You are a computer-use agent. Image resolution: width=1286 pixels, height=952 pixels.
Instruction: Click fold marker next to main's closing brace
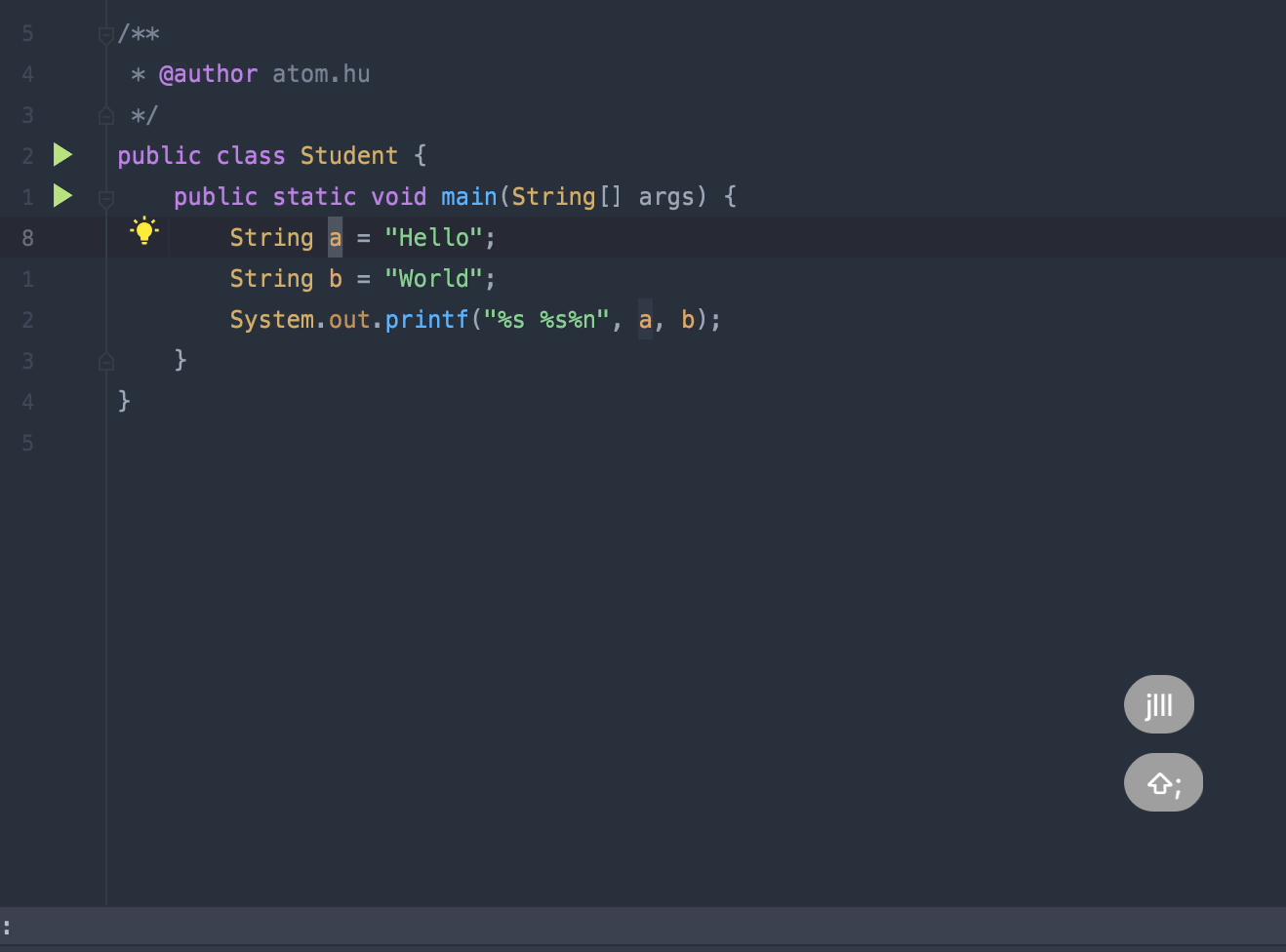click(x=105, y=360)
